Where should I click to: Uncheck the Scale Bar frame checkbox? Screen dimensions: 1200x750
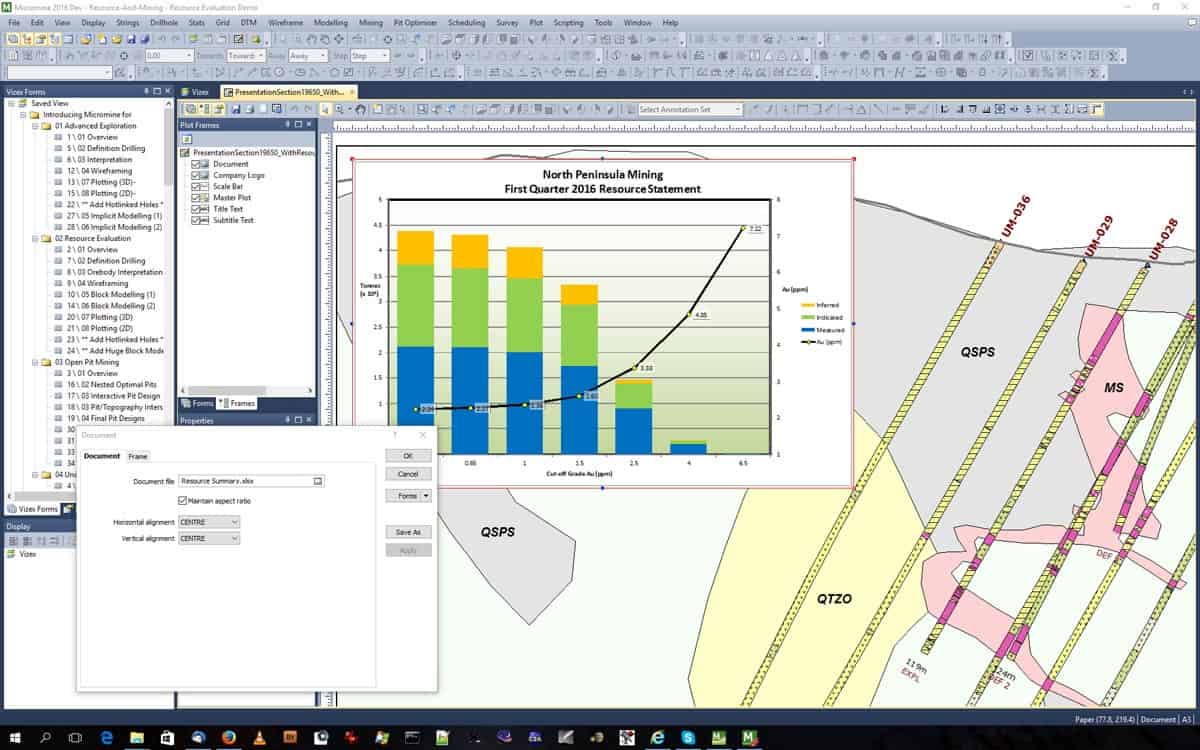tap(195, 187)
